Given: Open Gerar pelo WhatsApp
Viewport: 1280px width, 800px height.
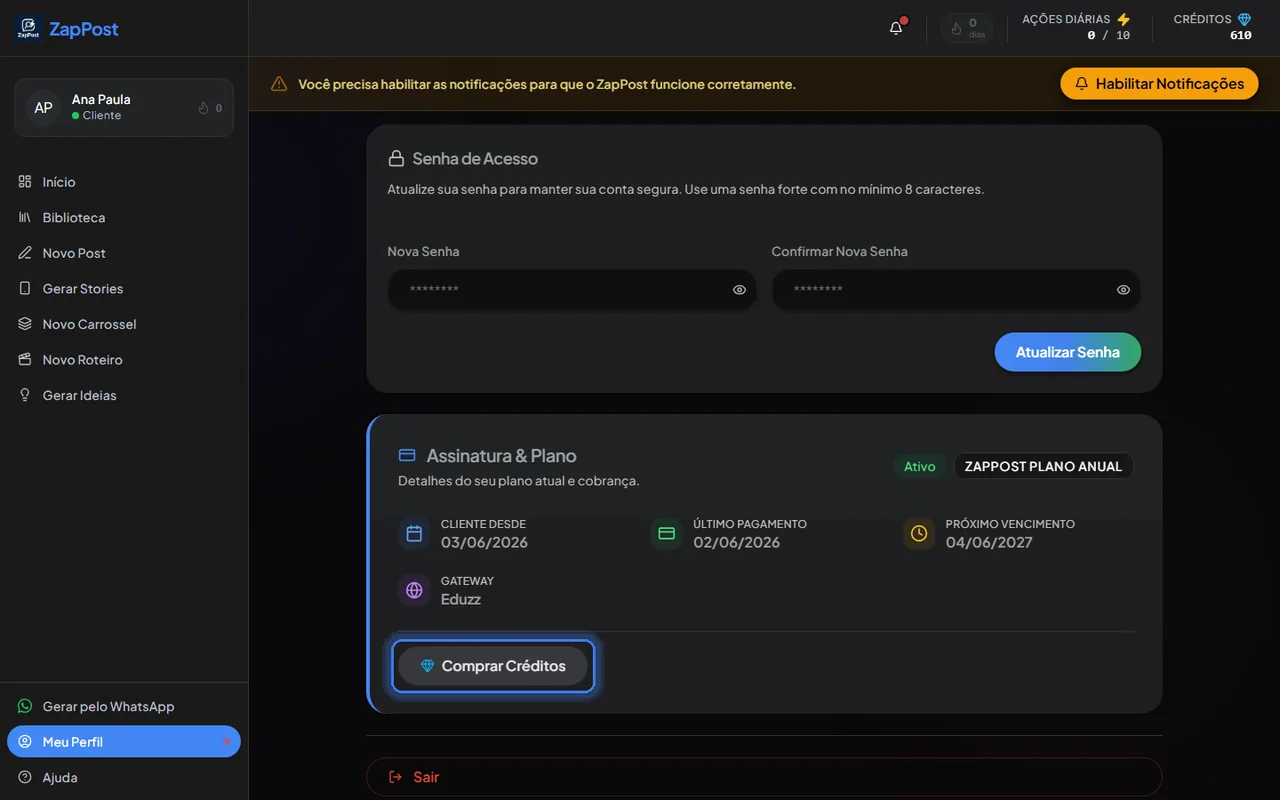Looking at the screenshot, I should pyautogui.click(x=124, y=706).
